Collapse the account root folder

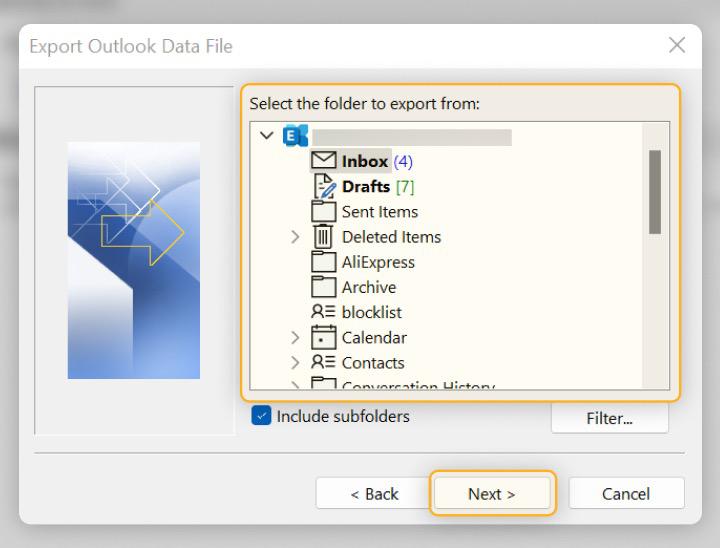pos(266,136)
